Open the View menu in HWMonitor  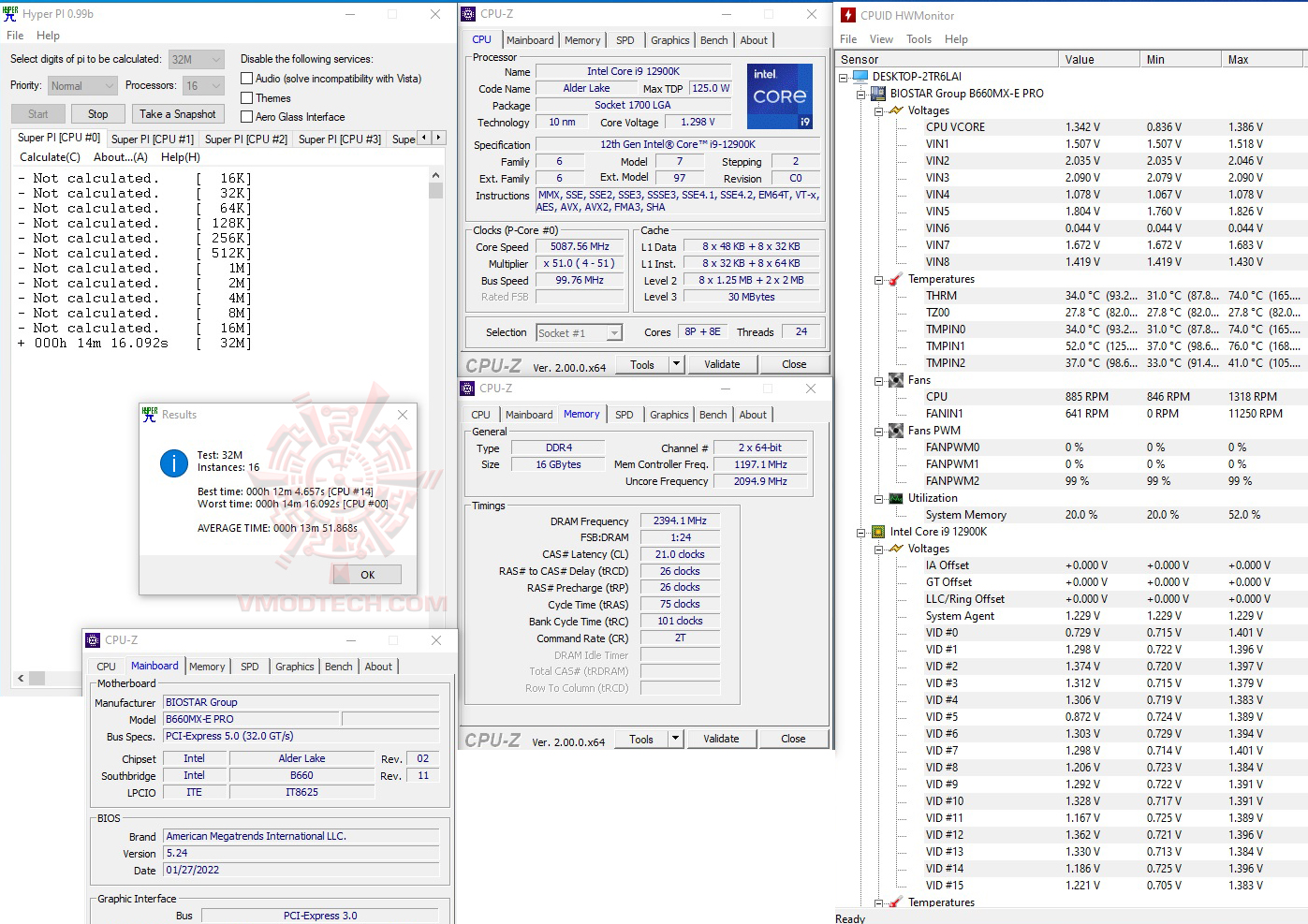pos(881,39)
